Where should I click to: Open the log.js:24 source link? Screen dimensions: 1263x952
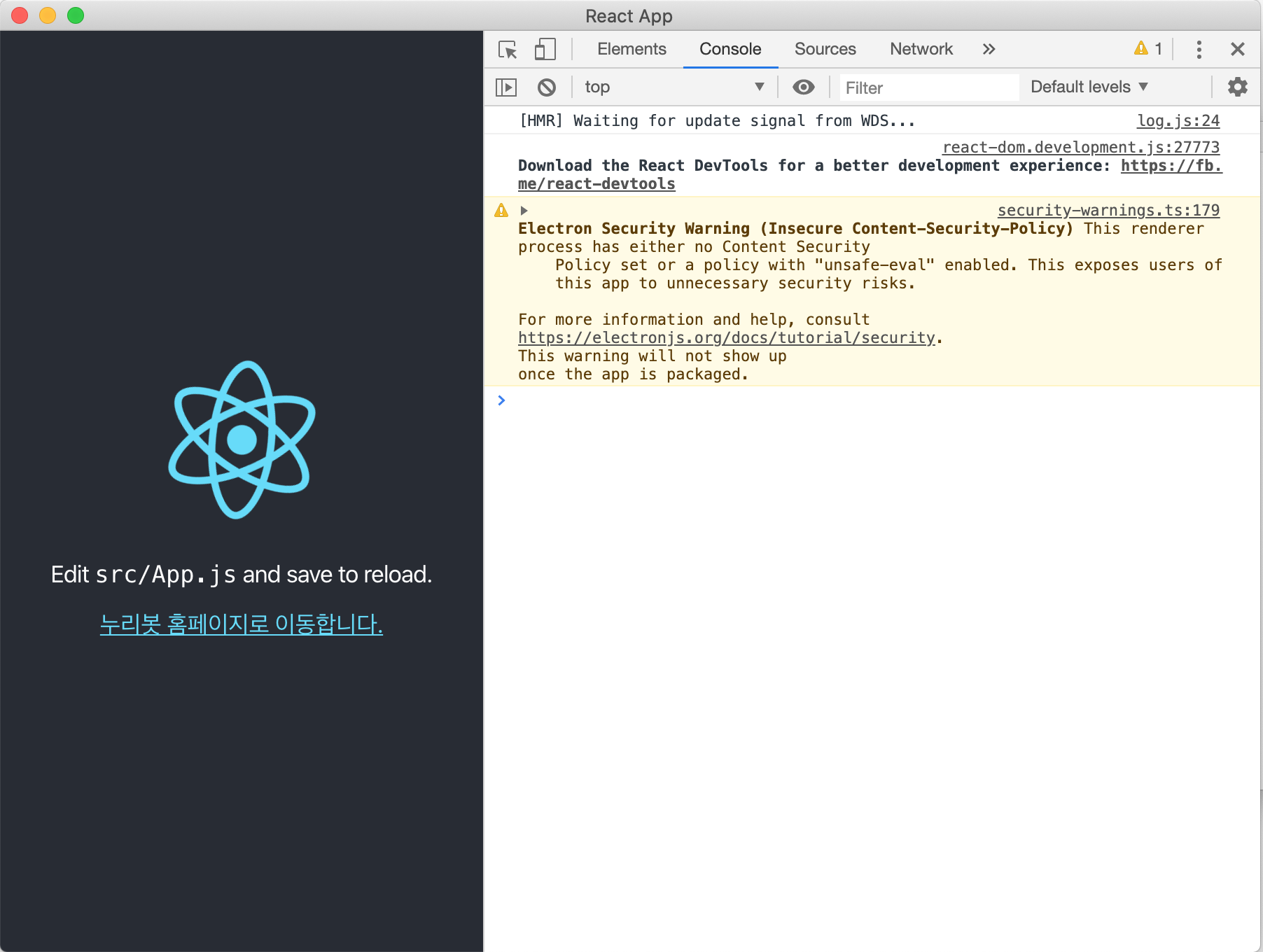click(x=1178, y=120)
